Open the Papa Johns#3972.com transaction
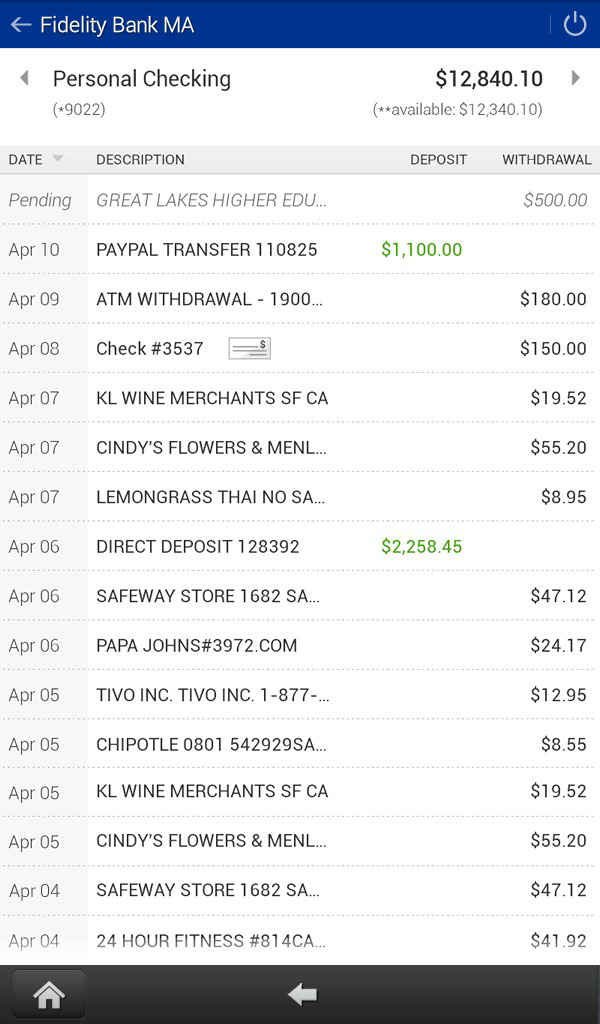 tap(300, 645)
